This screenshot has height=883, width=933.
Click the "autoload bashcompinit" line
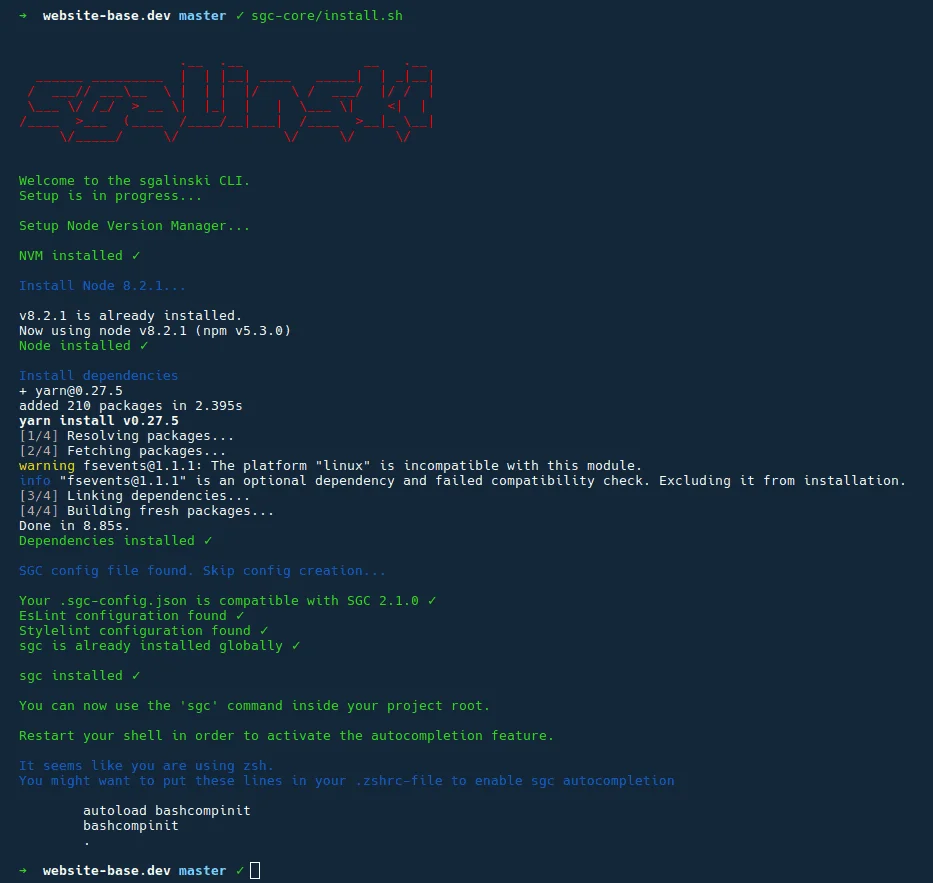tap(167, 811)
